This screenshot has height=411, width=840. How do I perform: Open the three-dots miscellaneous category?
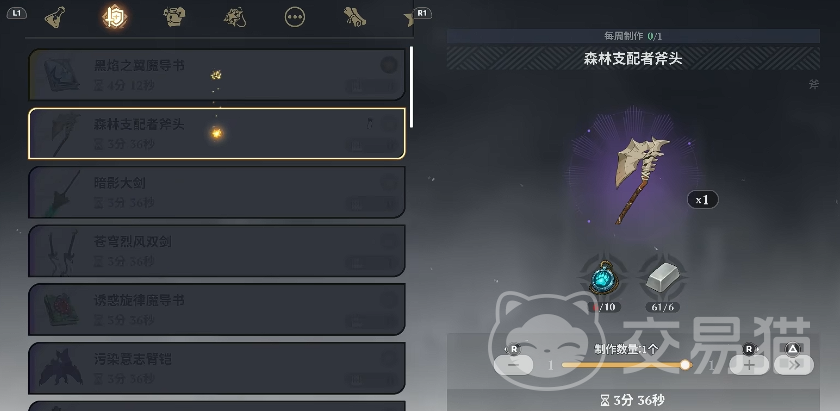[x=295, y=17]
